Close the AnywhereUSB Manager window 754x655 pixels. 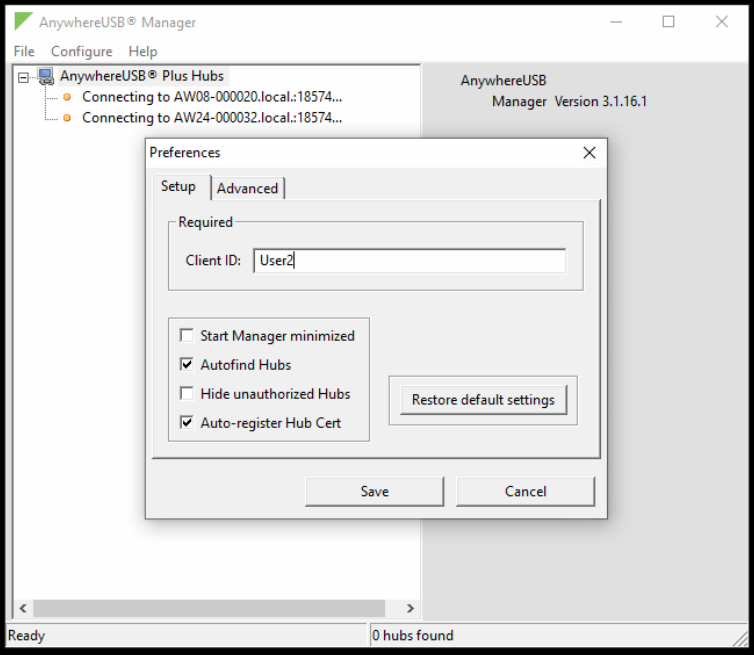click(x=721, y=22)
